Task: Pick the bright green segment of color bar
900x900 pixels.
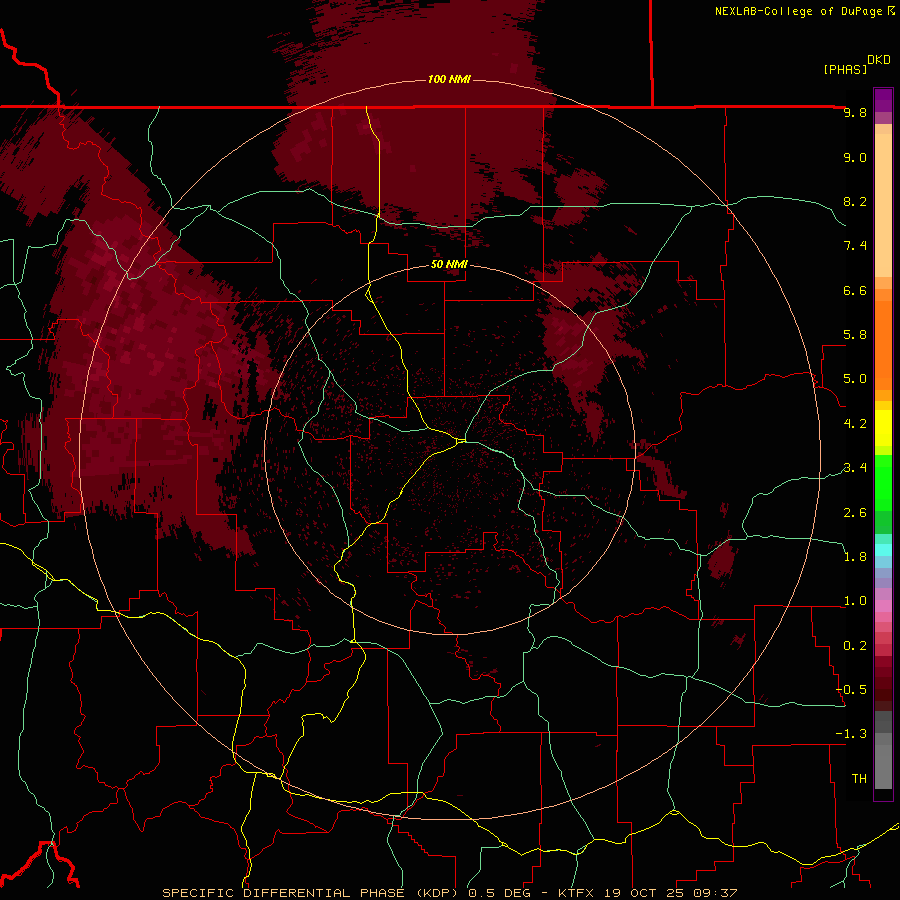Action: click(883, 485)
